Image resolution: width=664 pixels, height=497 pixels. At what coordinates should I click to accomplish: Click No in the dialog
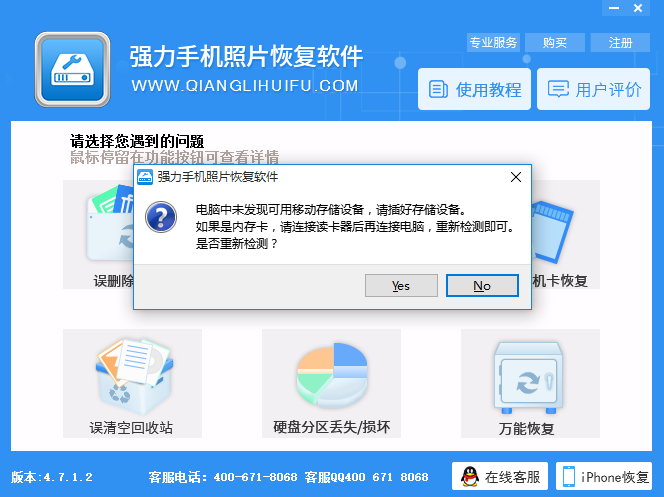point(482,286)
